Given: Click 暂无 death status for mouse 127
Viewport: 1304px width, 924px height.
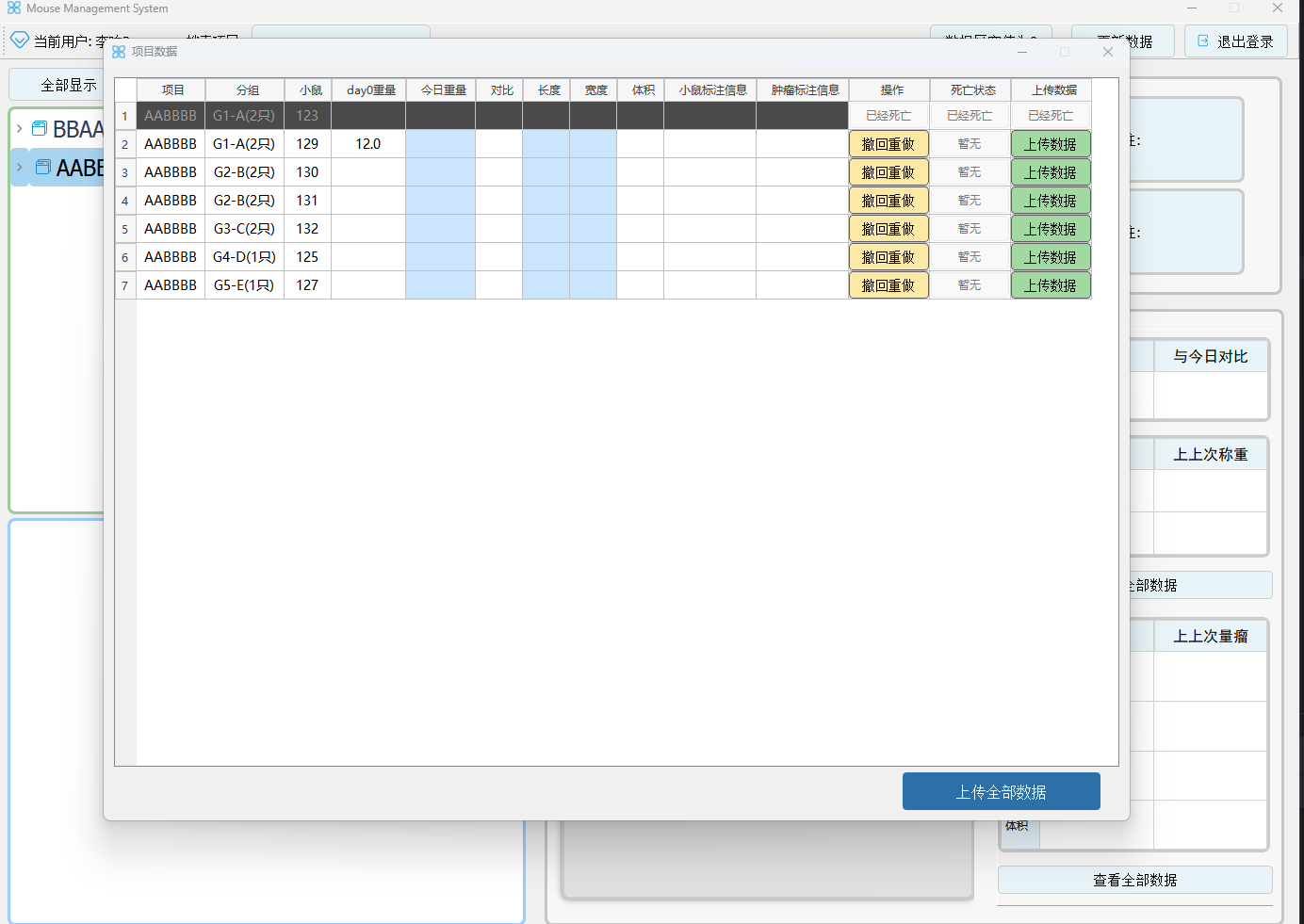Looking at the screenshot, I should point(970,285).
